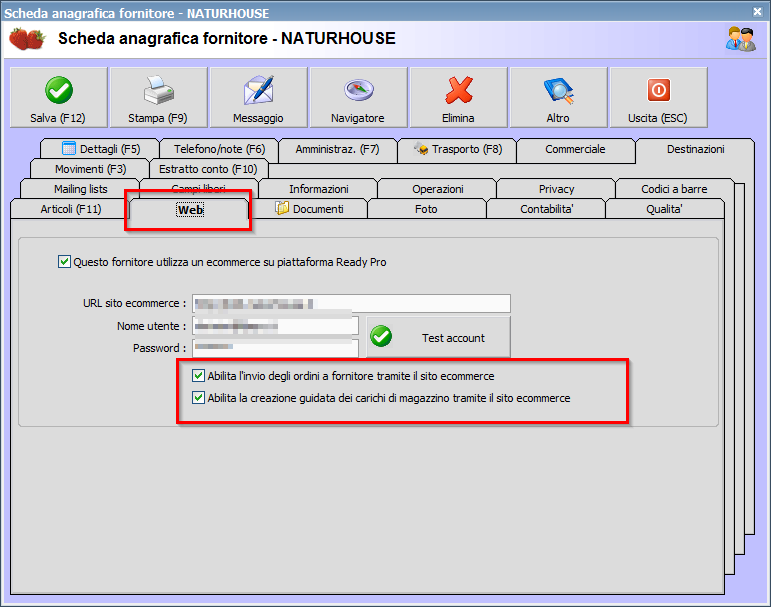The width and height of the screenshot is (771, 607).
Task: Open the Documenti tab with folder icon
Action: 308,209
